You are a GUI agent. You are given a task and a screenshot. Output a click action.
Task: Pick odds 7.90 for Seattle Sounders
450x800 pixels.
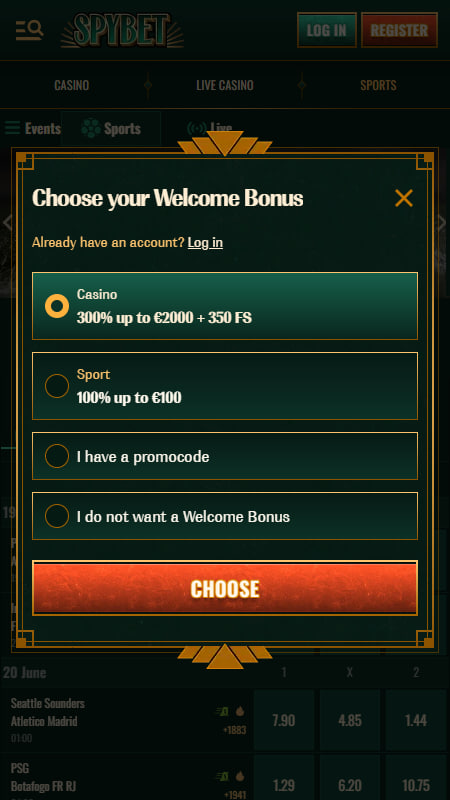click(x=284, y=720)
